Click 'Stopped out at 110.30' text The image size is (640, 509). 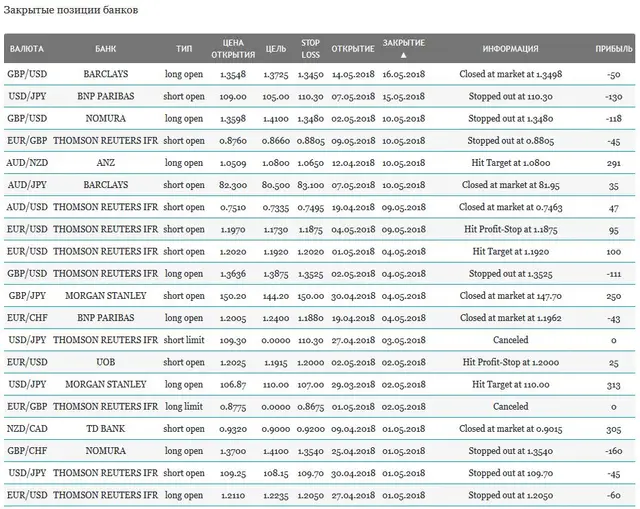pyautogui.click(x=511, y=96)
